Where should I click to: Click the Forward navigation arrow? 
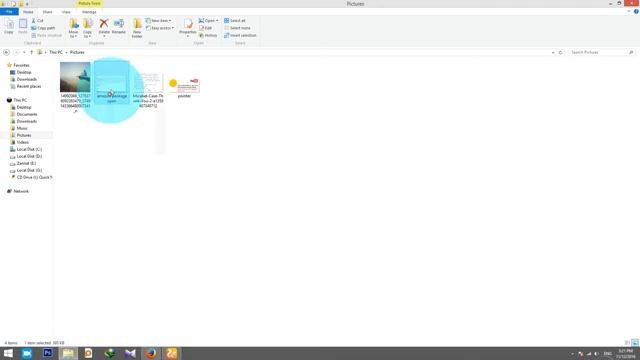click(x=16, y=52)
